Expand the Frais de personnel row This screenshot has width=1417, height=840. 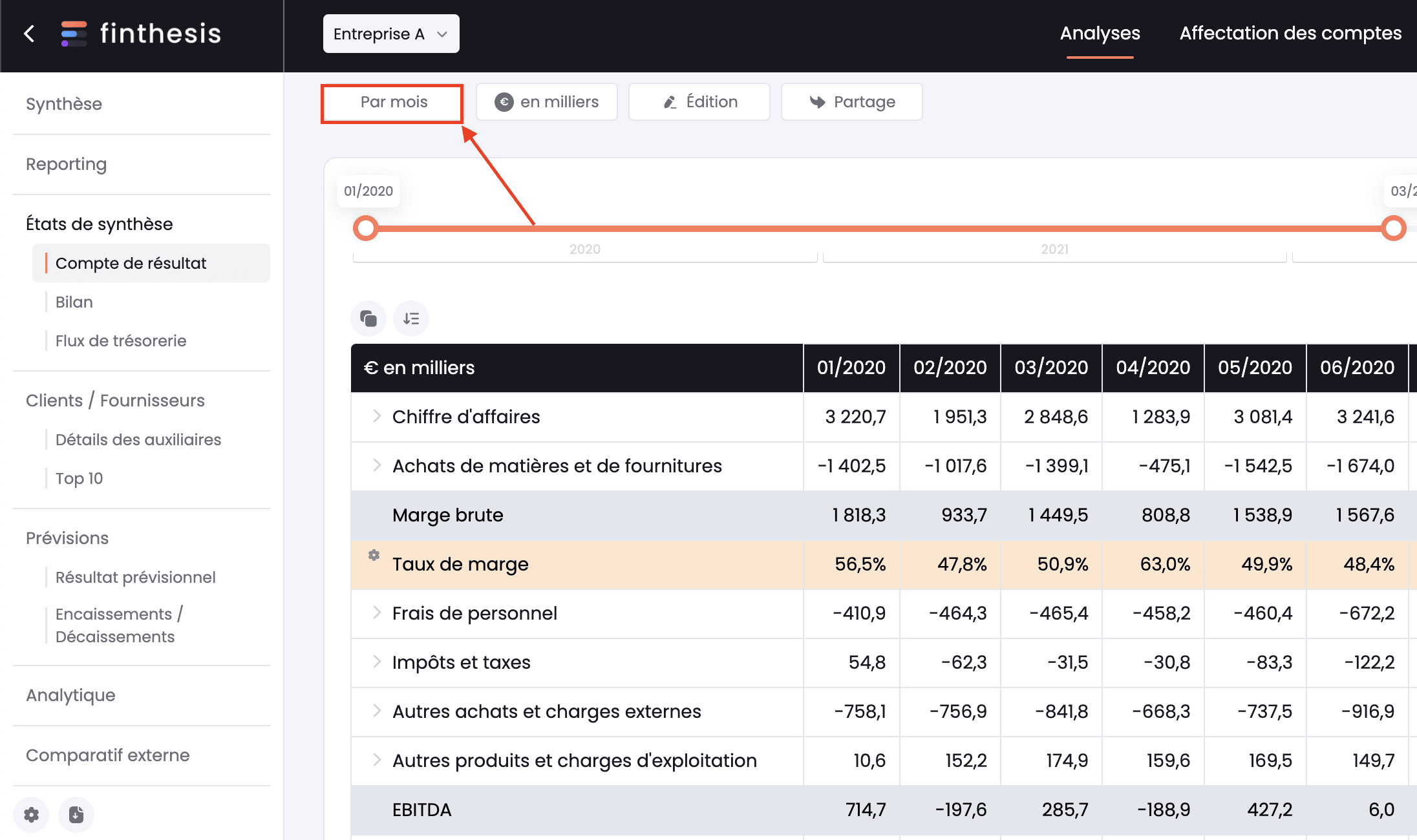click(x=377, y=613)
